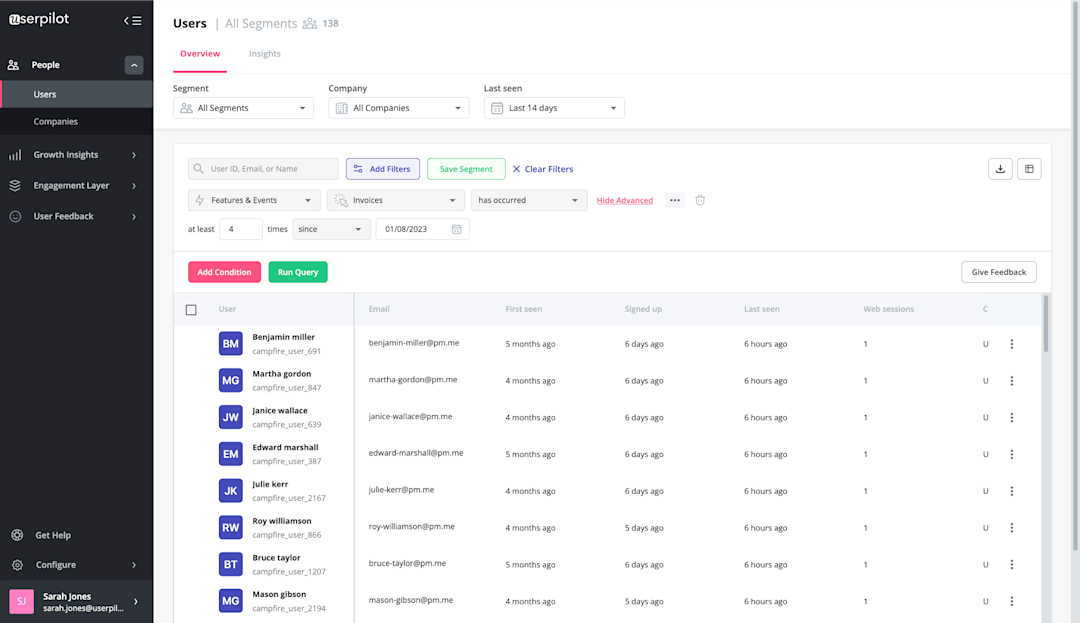This screenshot has height=623, width=1080.
Task: Click the table's vertical scrollbar
Action: click(x=1046, y=324)
